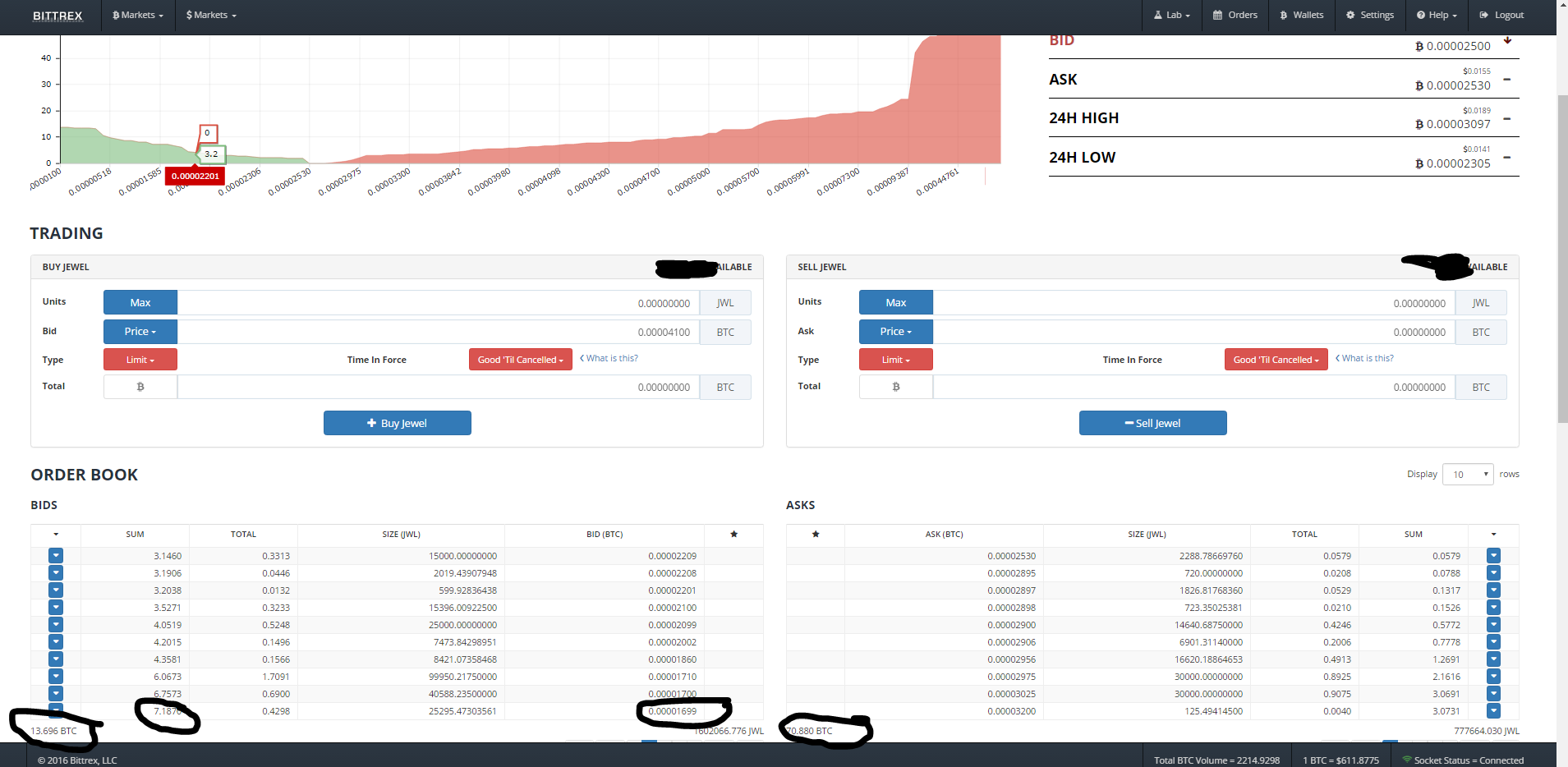Click ask row arrow icon for 0.00002975
1568x767 pixels.
coord(1493,677)
